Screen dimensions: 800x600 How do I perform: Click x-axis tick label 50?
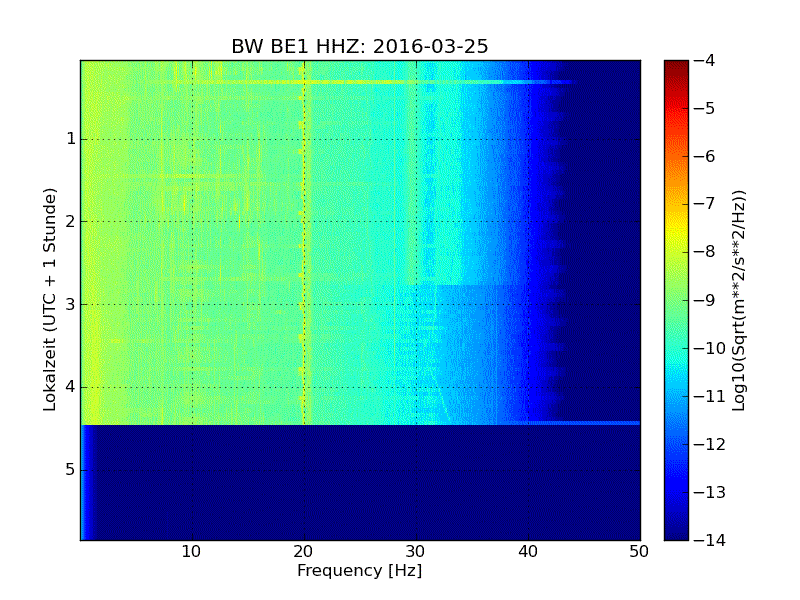(639, 552)
